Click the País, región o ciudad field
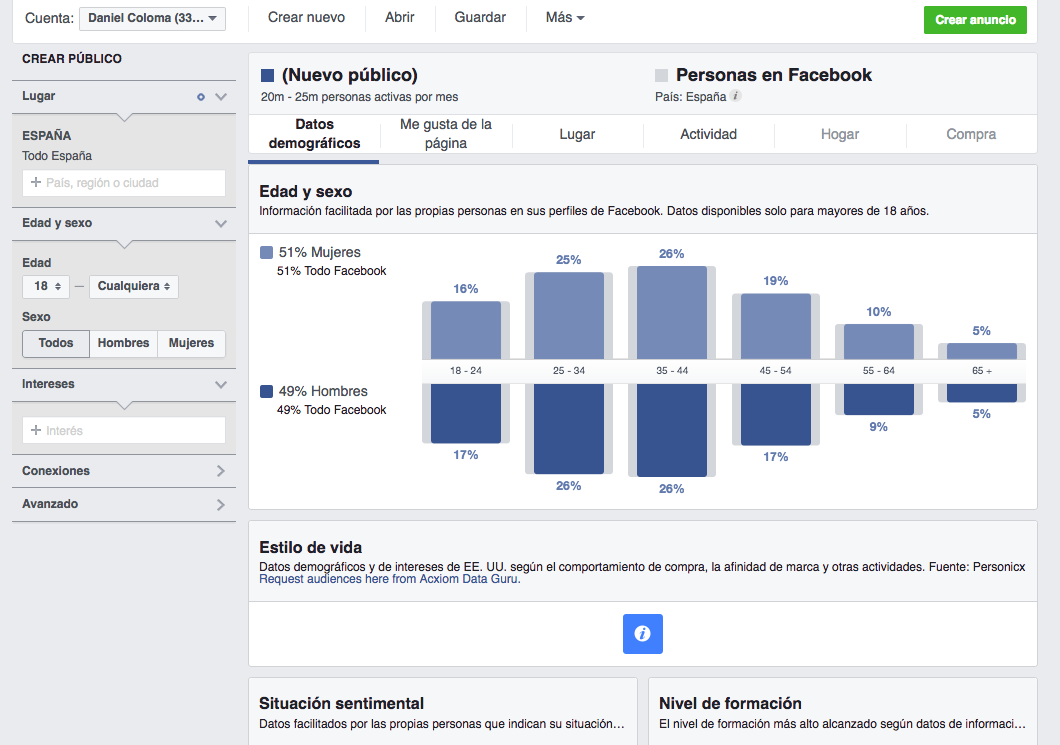Viewport: 1060px width, 745px height. pos(124,183)
